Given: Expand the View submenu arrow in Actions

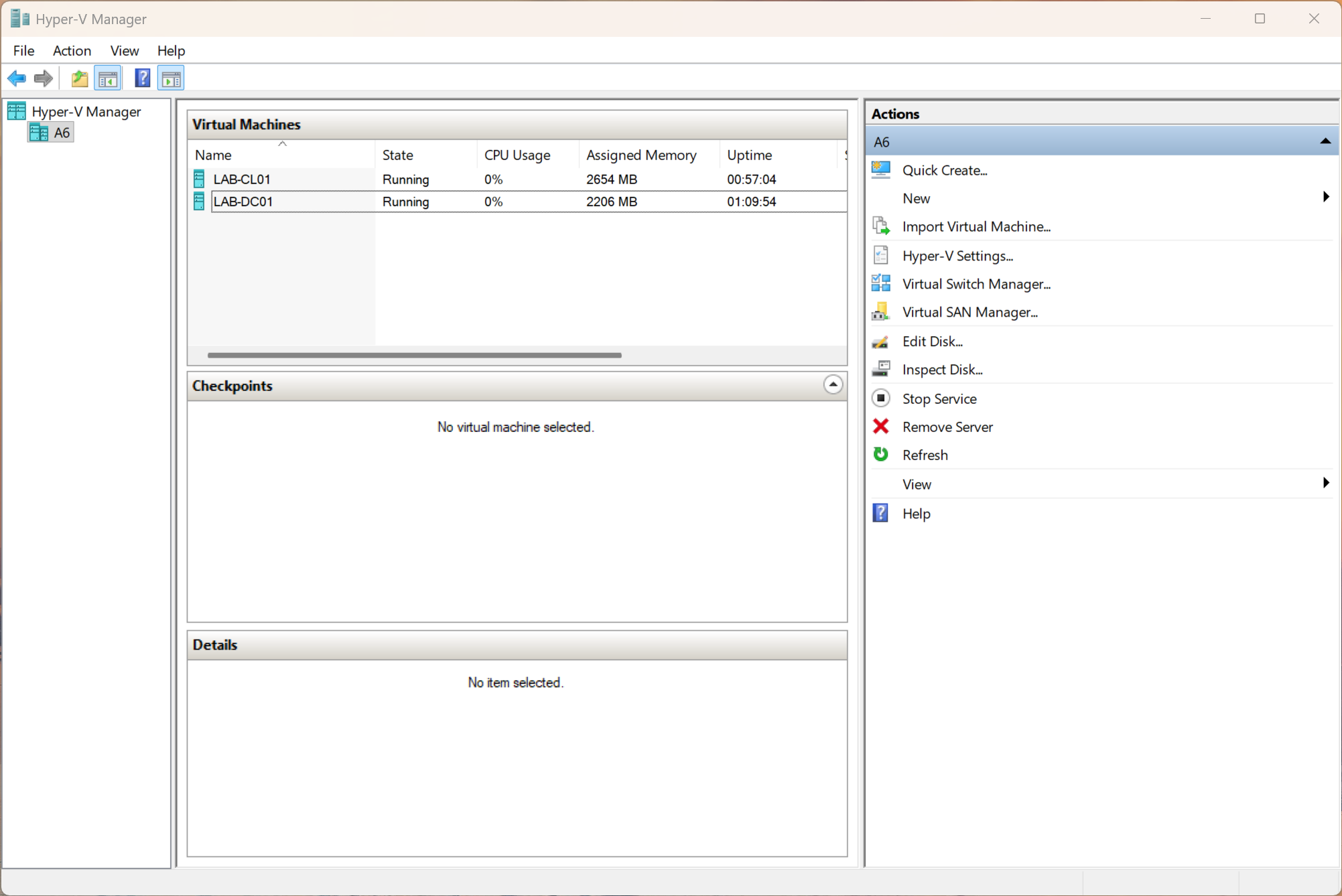Looking at the screenshot, I should click(1326, 483).
